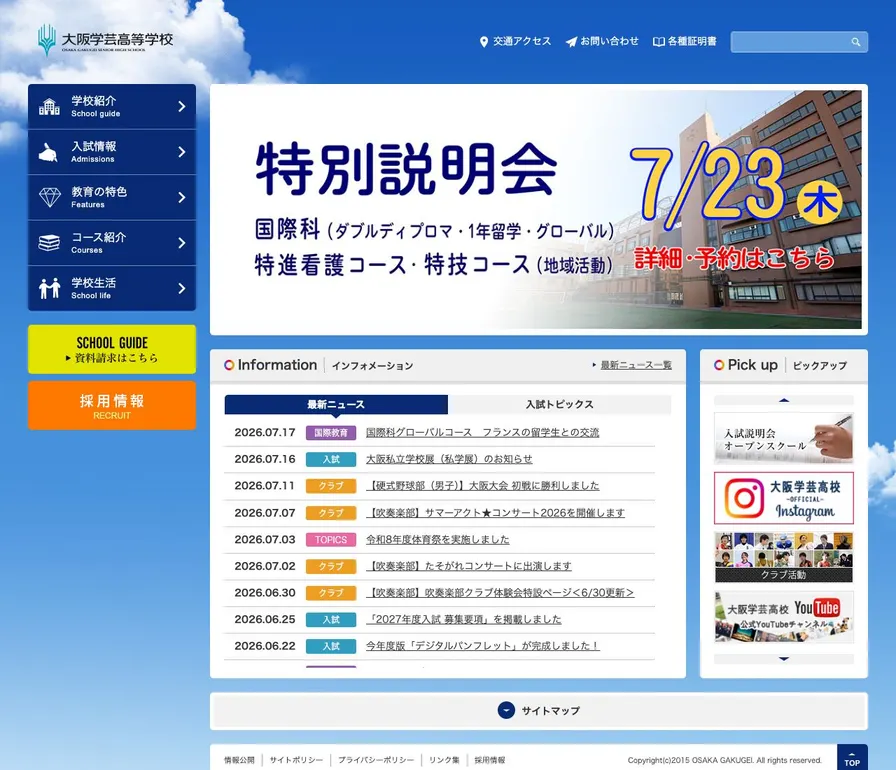896x770 pixels.
Task: Open news 大阪私立学校展(私学展)のお知らせ
Action: [x=449, y=459]
